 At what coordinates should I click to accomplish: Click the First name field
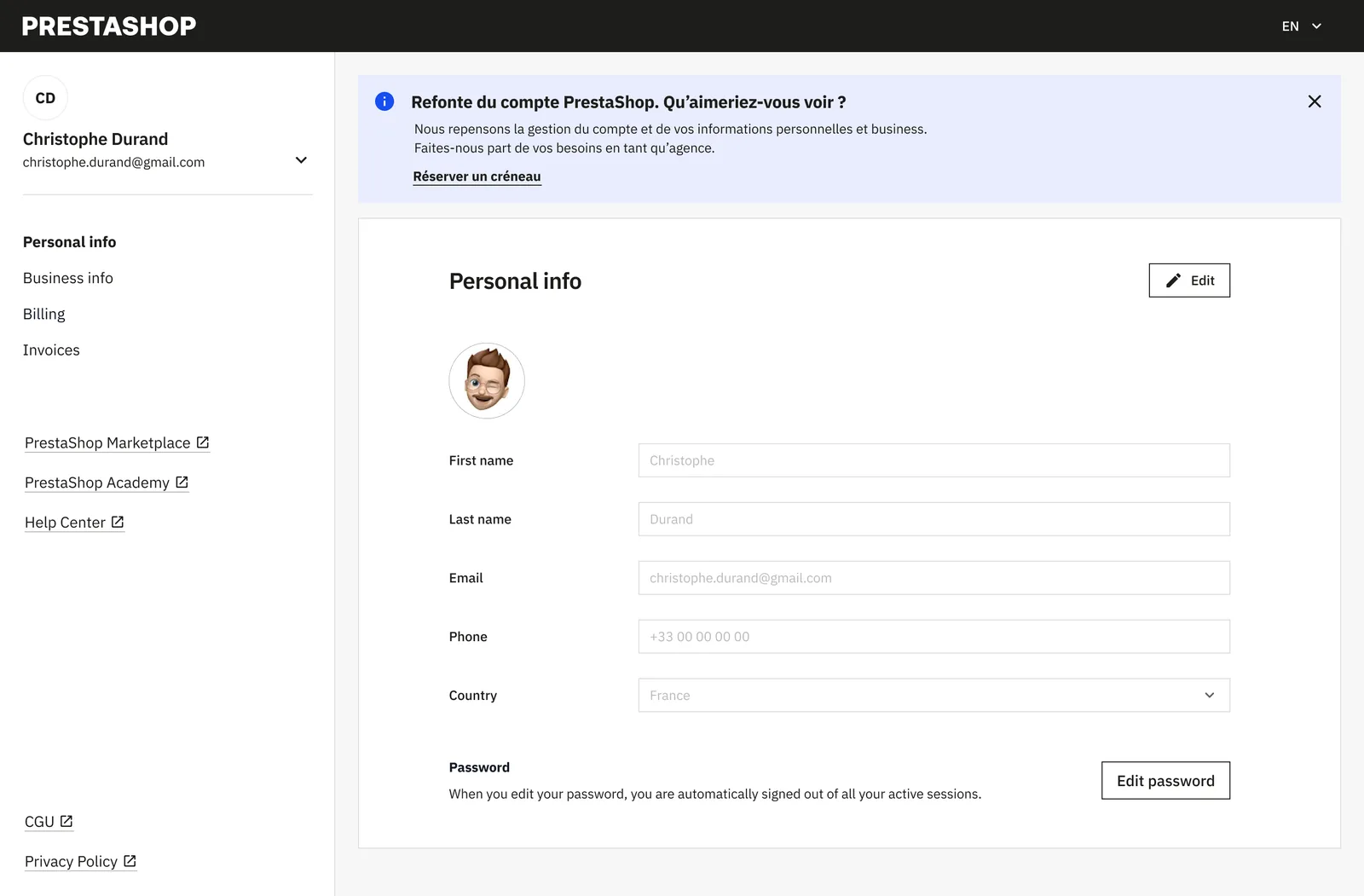coord(934,460)
